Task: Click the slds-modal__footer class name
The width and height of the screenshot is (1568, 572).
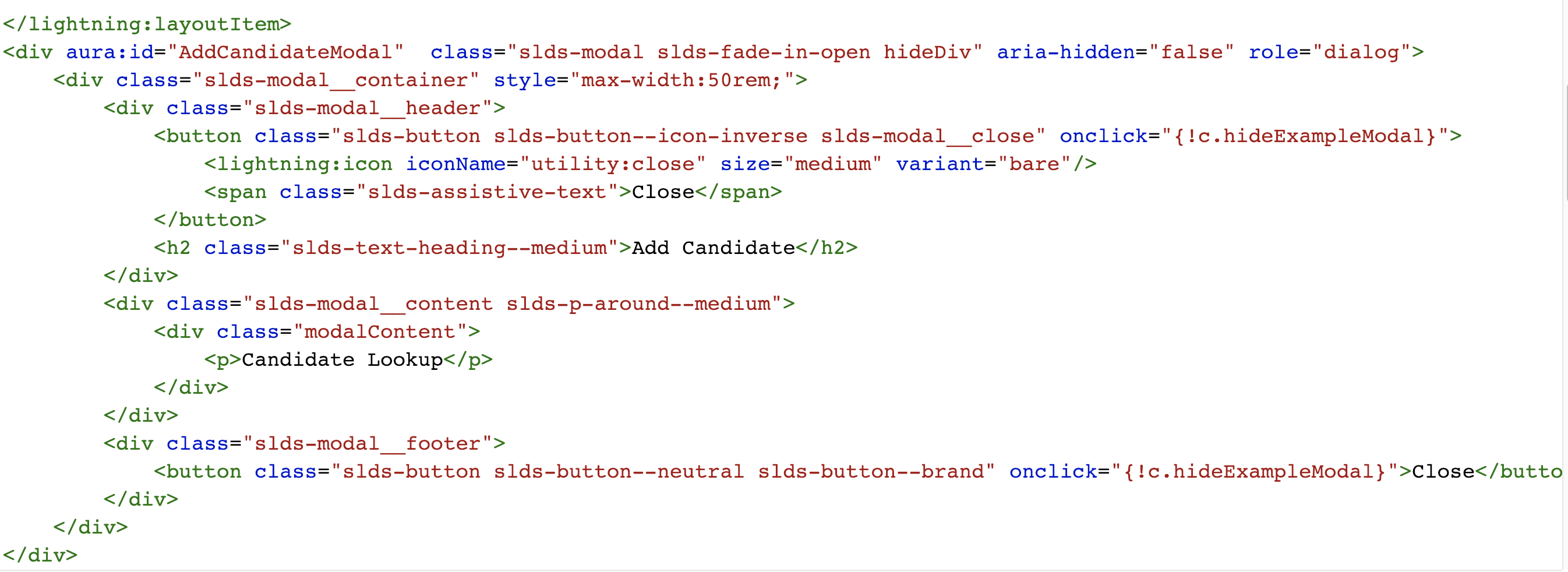Action: [x=371, y=443]
